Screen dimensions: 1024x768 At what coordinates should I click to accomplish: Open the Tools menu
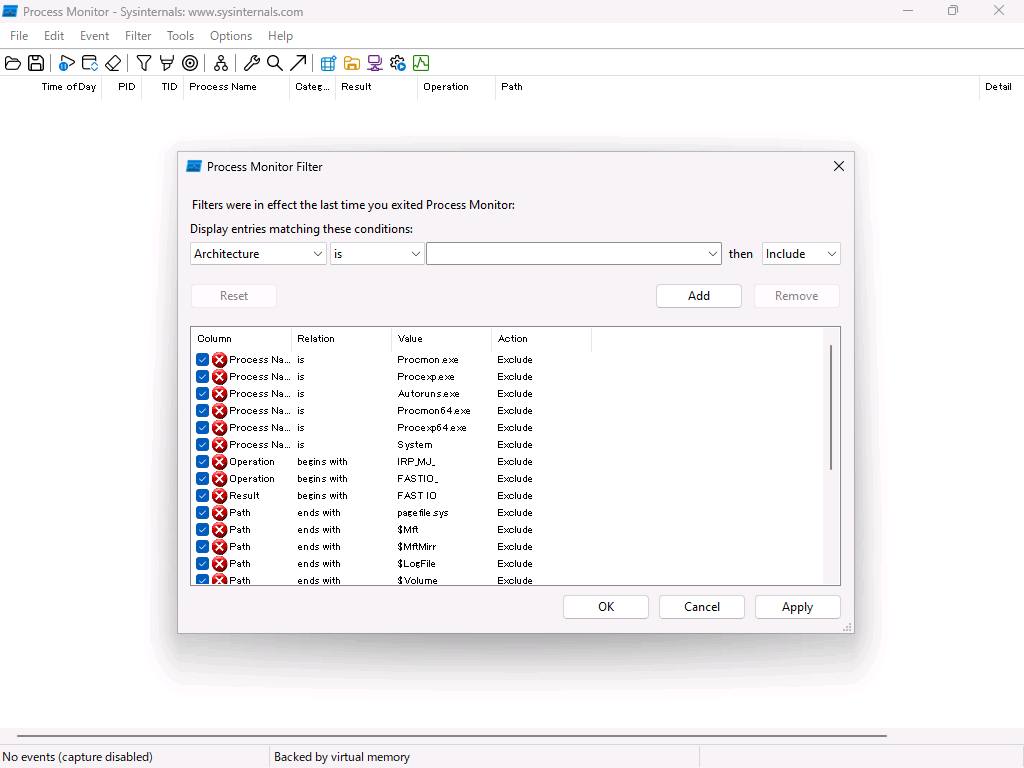[180, 35]
